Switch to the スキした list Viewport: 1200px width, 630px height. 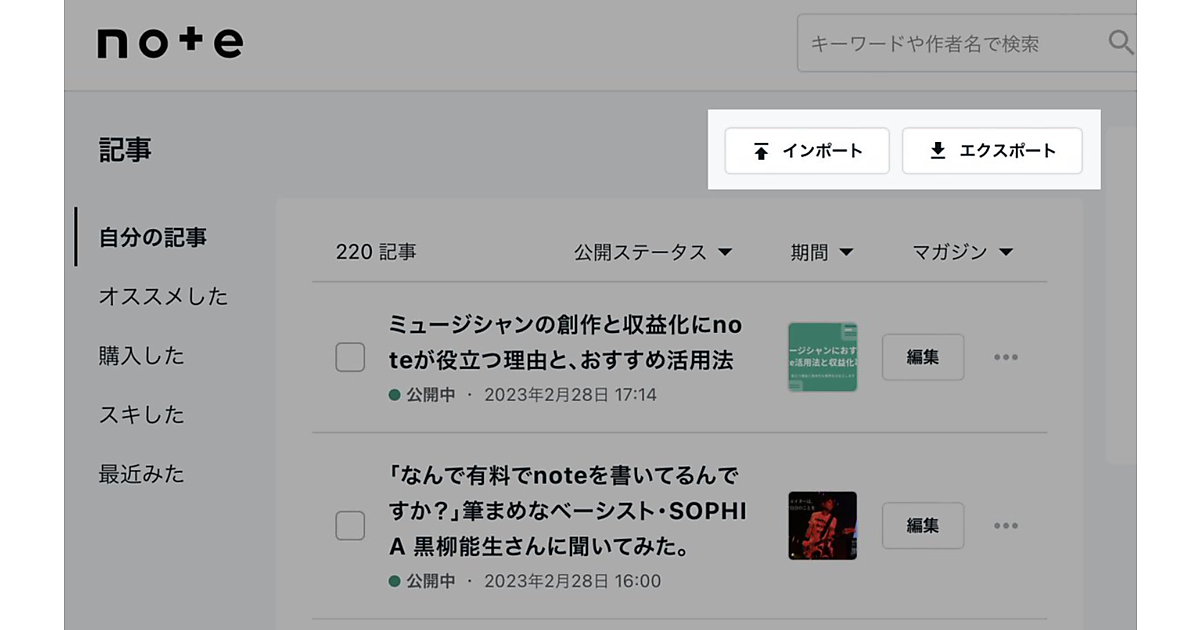(141, 414)
